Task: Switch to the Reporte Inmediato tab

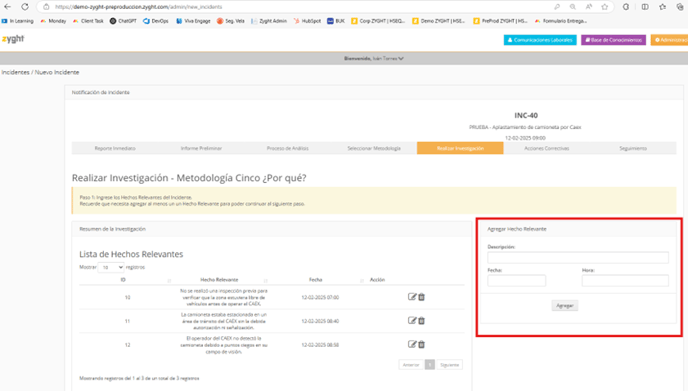Action: coord(115,148)
